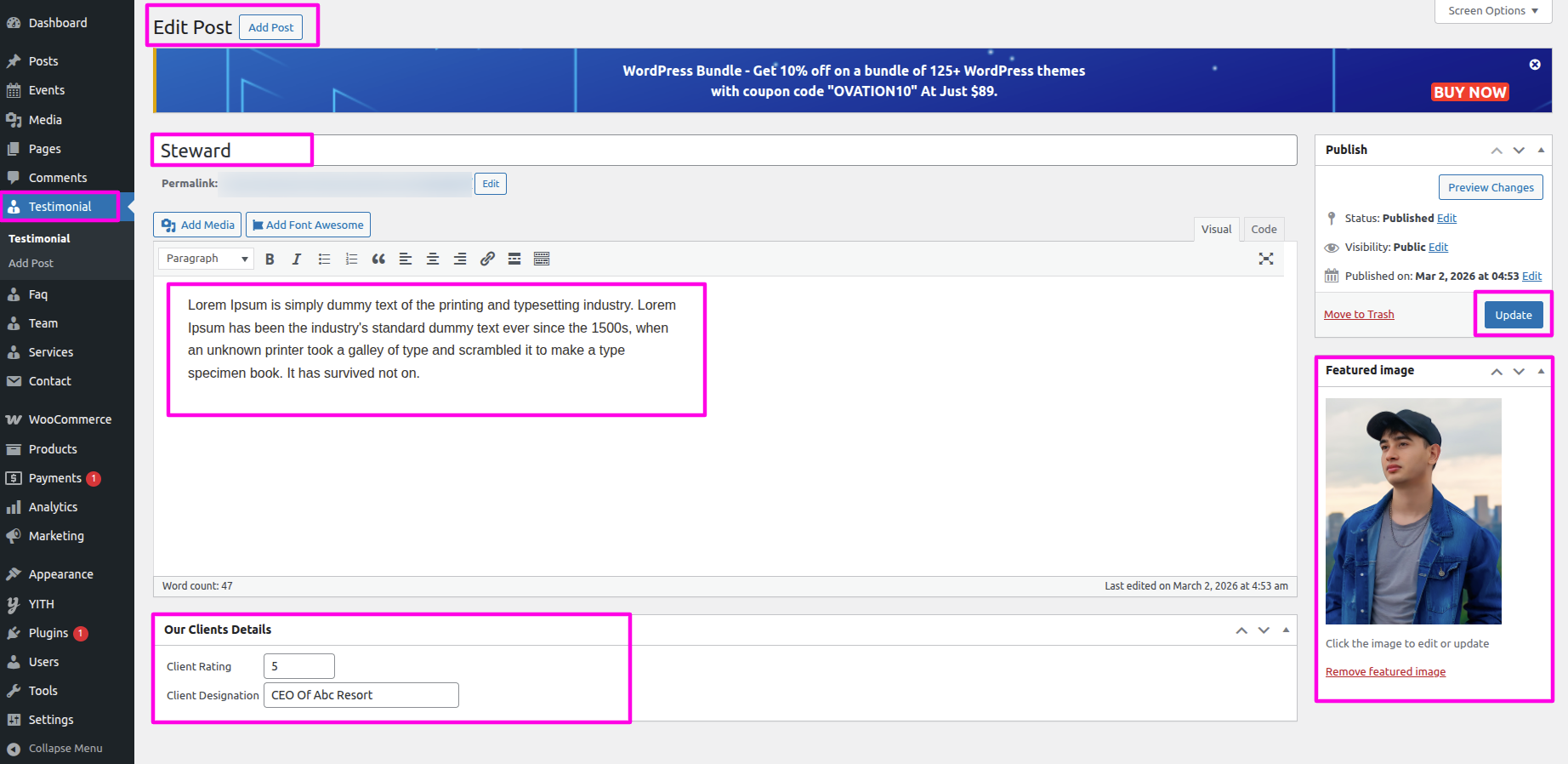
Task: Apply italic formatting in editor toolbar
Action: point(297,259)
